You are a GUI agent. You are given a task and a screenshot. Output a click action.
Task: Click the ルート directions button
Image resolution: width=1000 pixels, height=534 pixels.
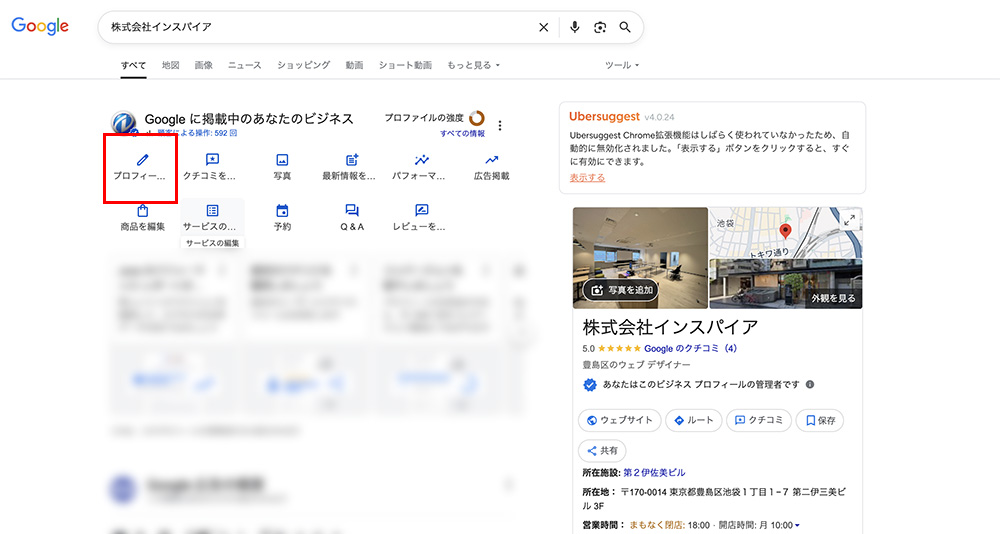click(x=694, y=420)
